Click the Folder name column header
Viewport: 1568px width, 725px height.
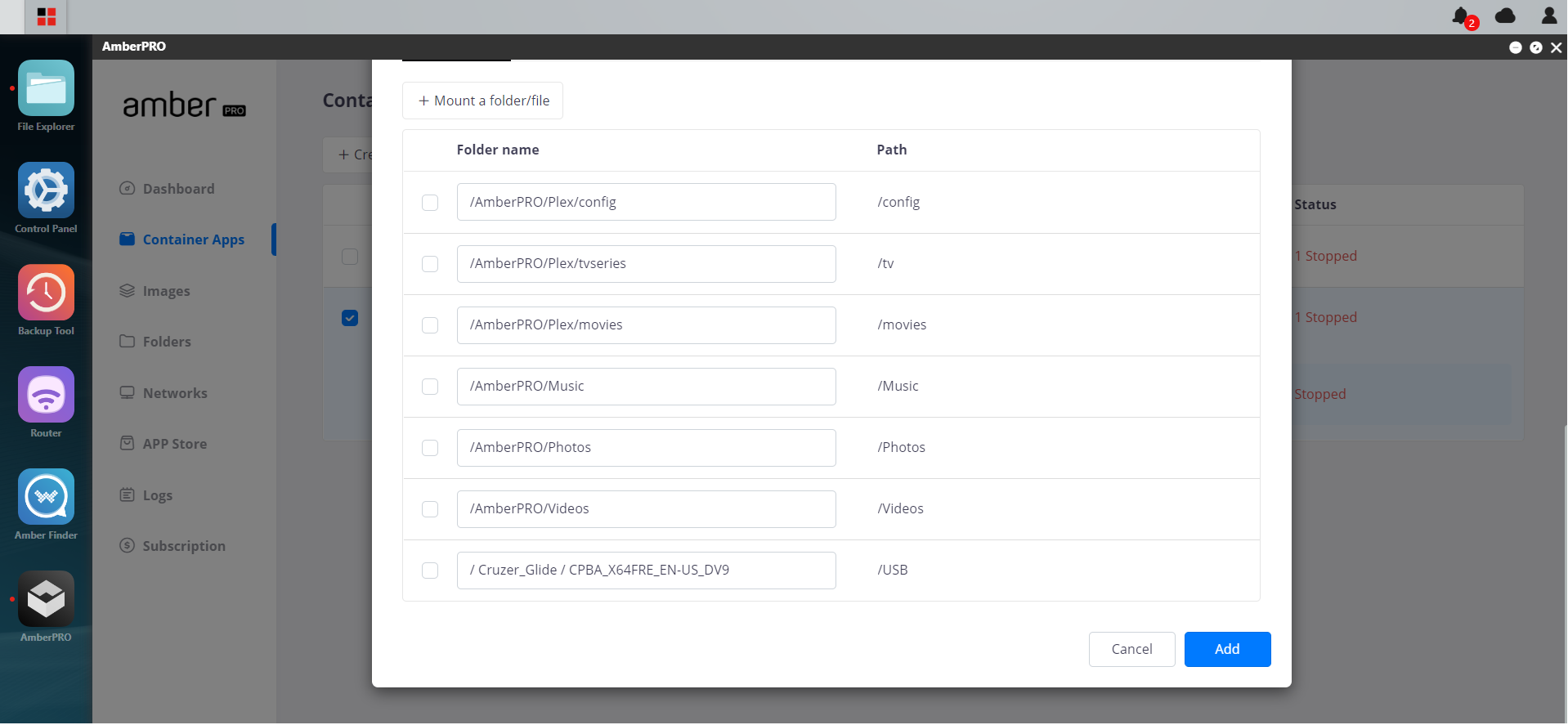point(498,150)
